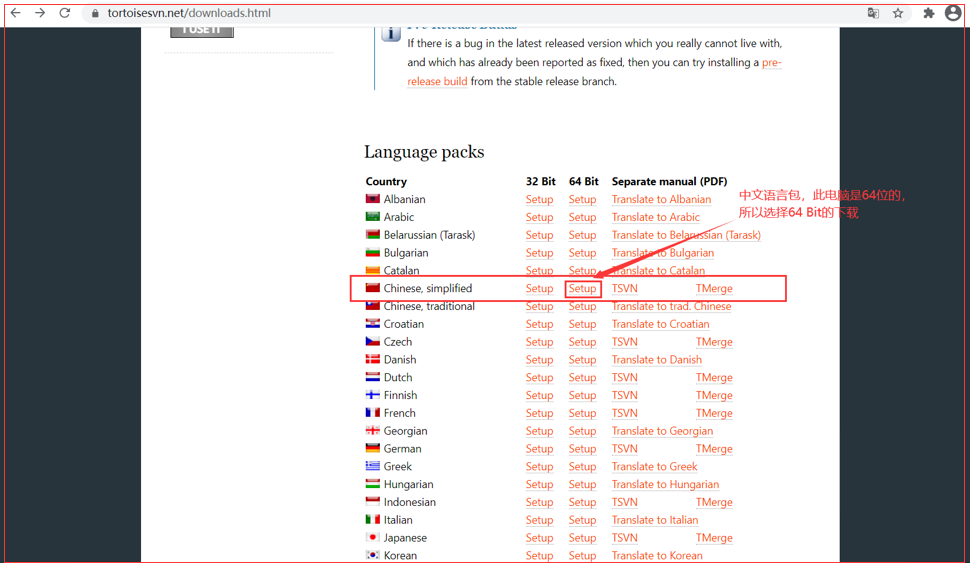
Task: Click the 'Separate manual (PDF)' column header
Action: [x=669, y=181]
